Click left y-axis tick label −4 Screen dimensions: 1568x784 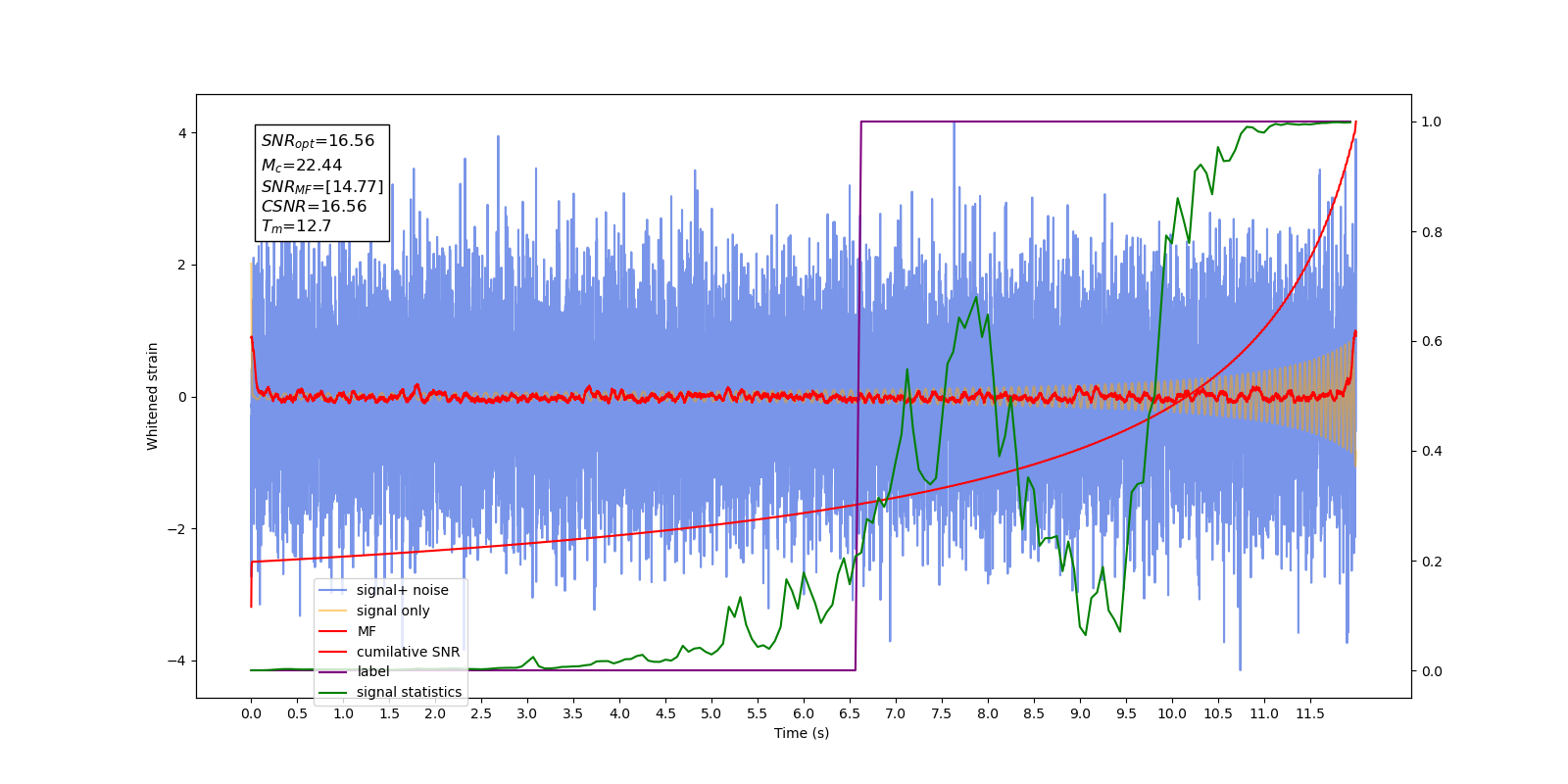point(176,661)
